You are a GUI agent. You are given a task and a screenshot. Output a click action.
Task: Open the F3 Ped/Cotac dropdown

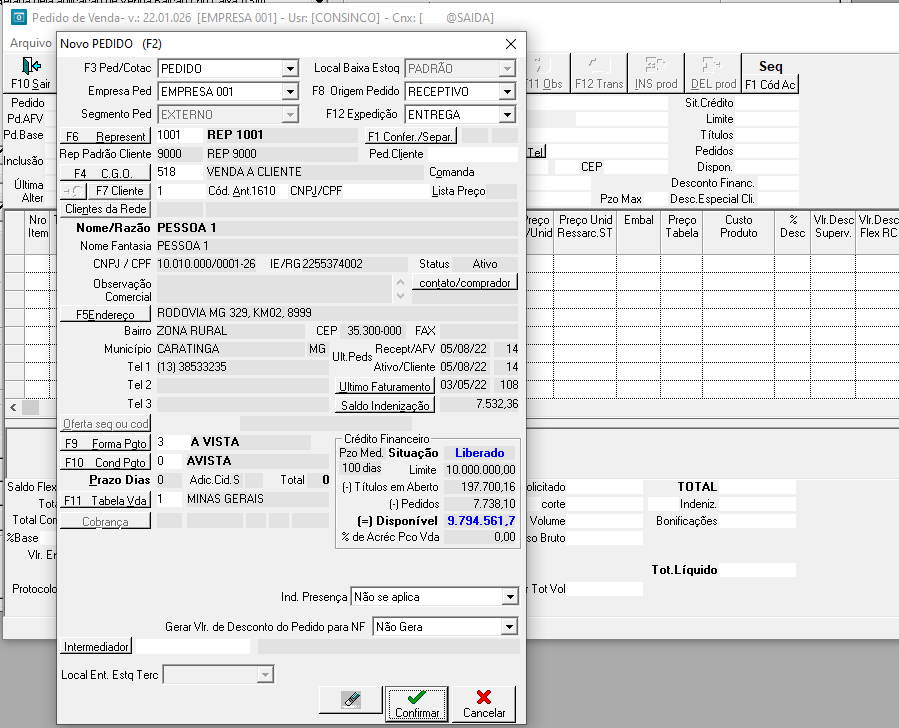[291, 69]
